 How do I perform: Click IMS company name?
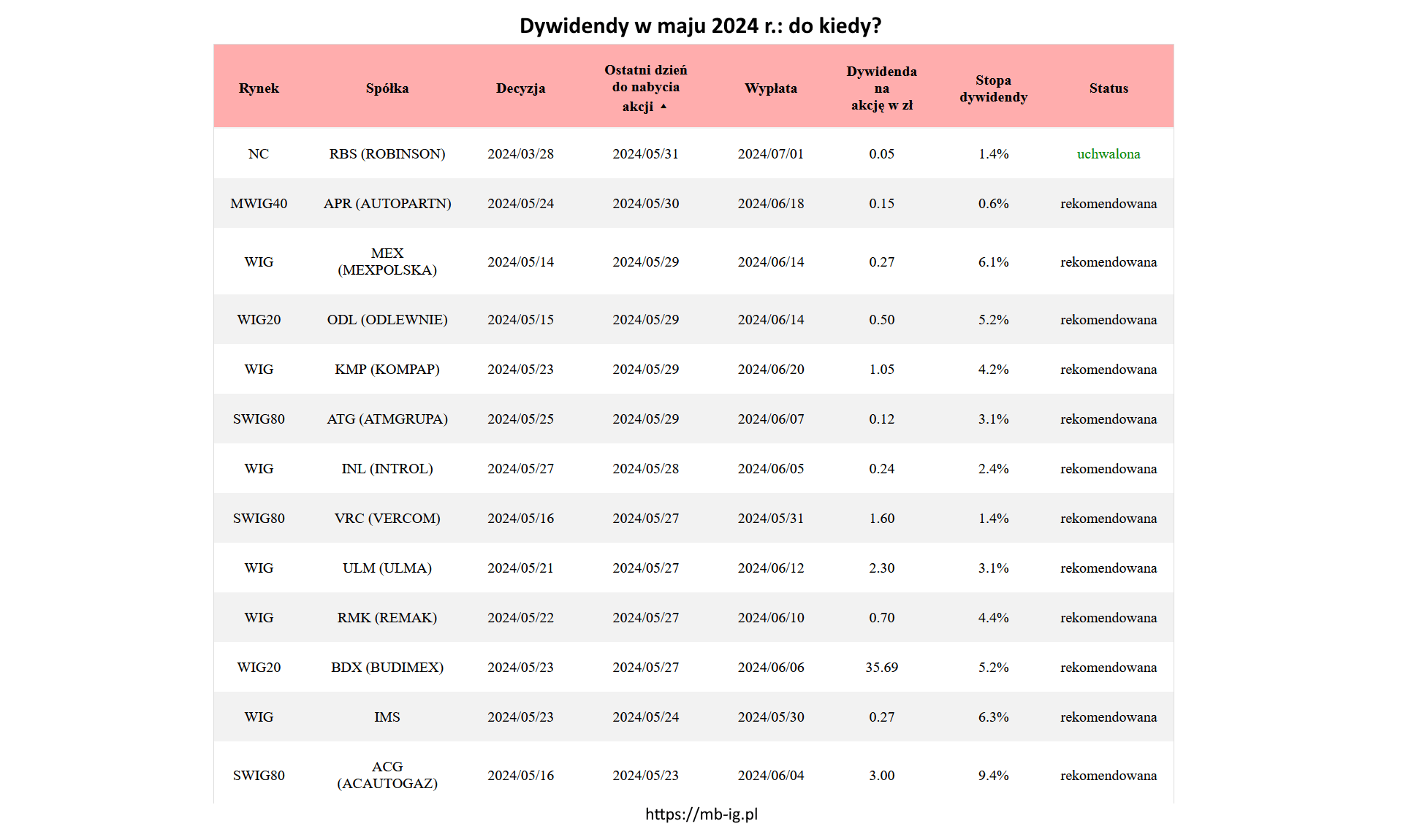tap(387, 717)
